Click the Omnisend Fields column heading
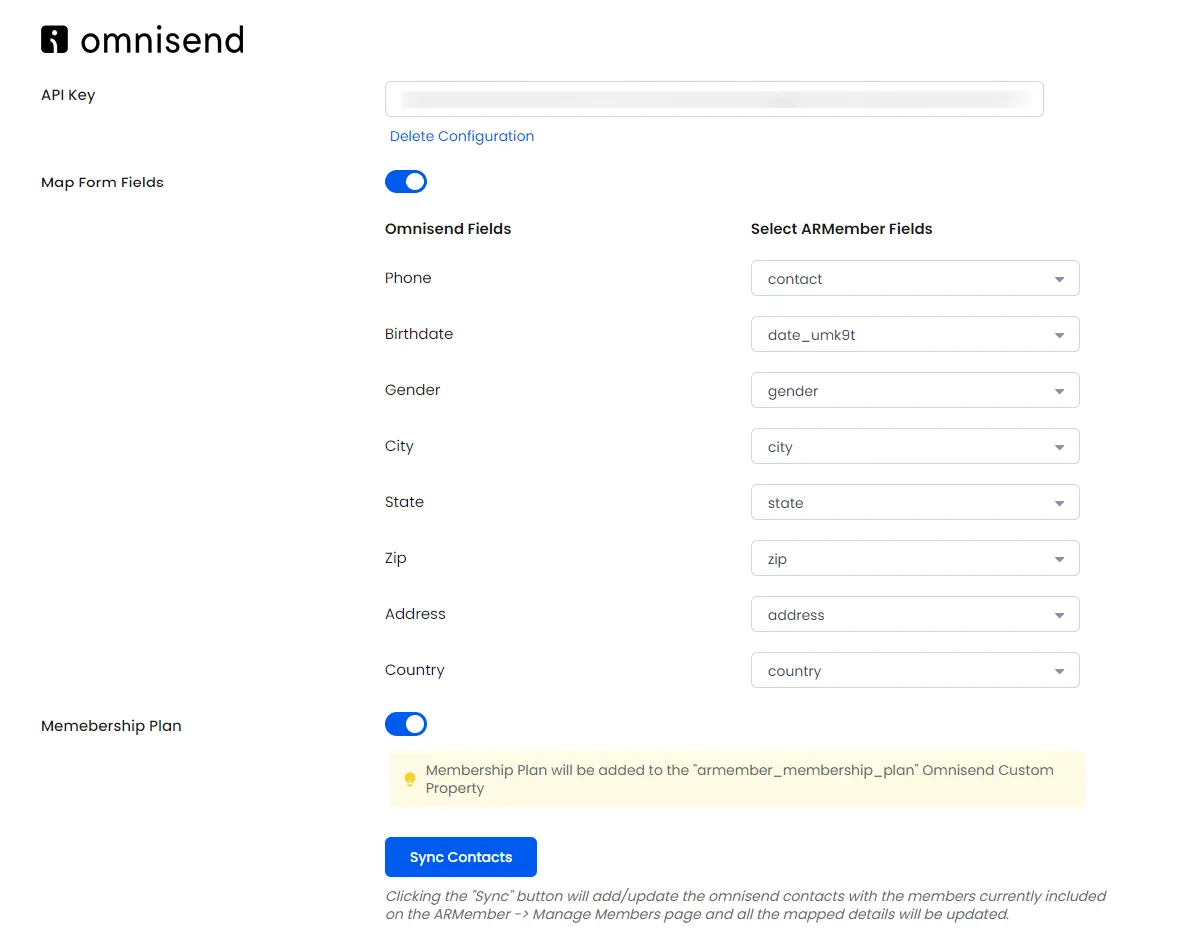1183x943 pixels. coord(448,229)
